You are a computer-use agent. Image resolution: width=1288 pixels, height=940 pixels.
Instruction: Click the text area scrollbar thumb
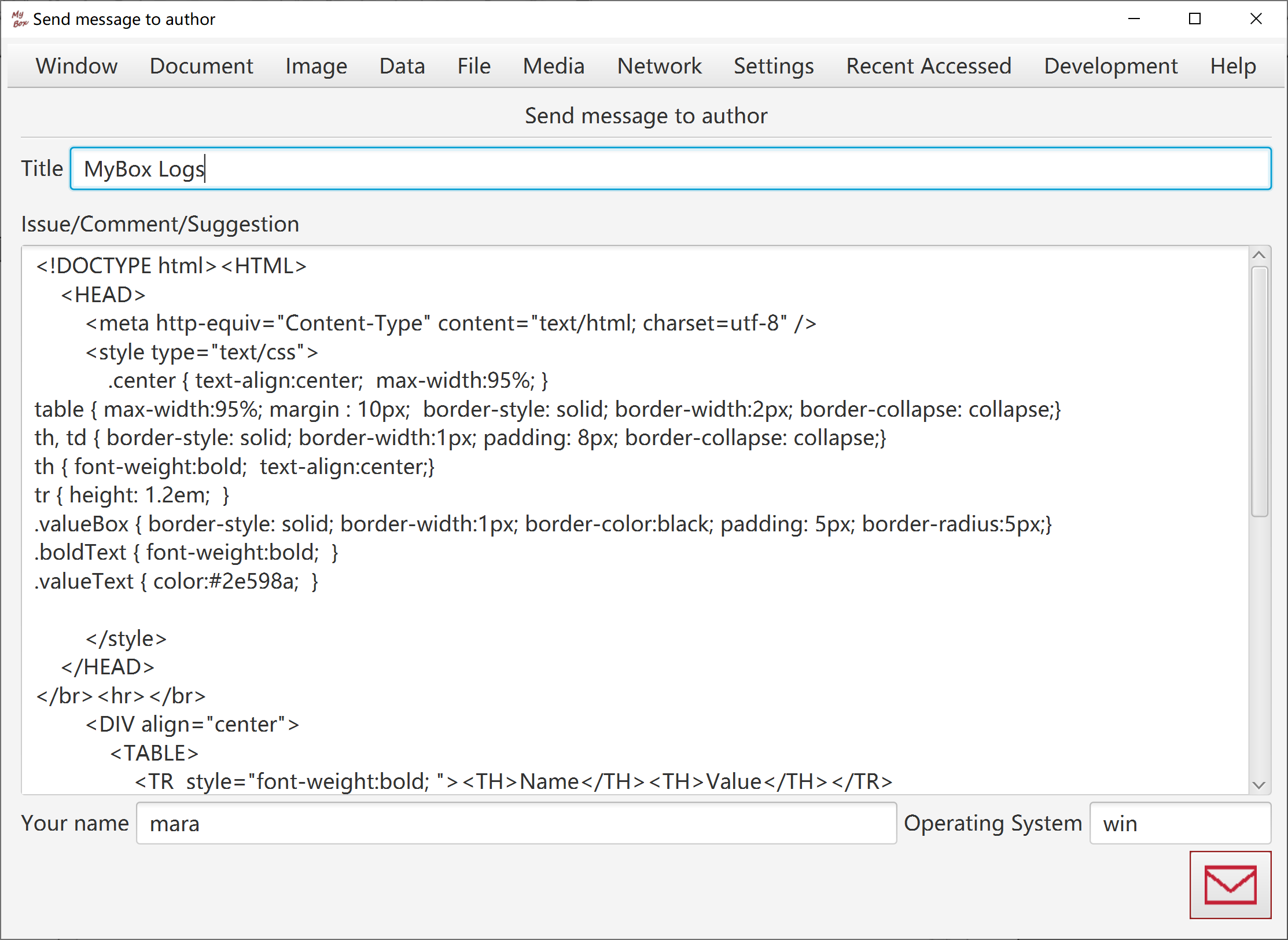(x=1259, y=391)
